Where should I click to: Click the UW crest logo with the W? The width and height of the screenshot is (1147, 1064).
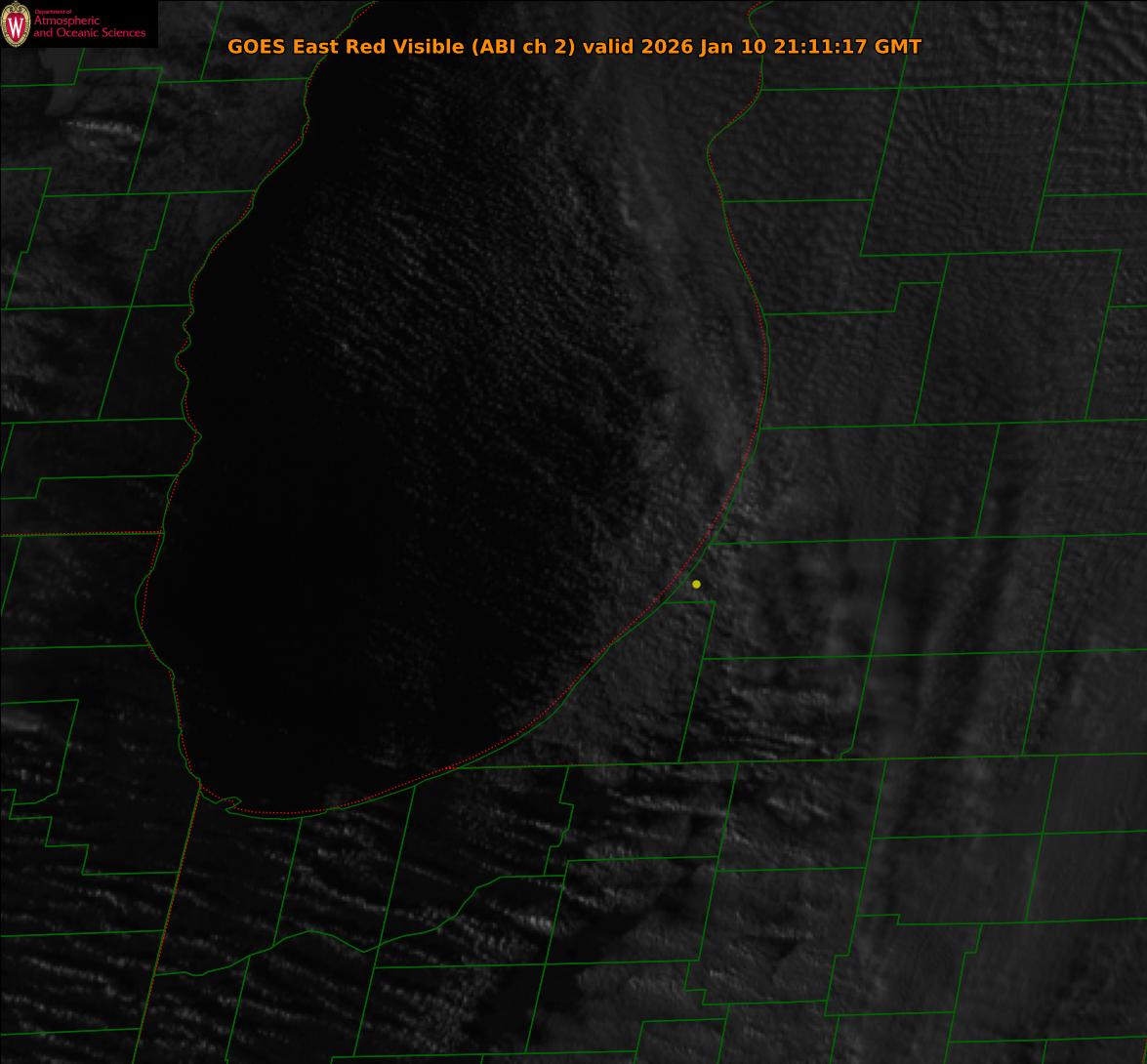point(16,24)
